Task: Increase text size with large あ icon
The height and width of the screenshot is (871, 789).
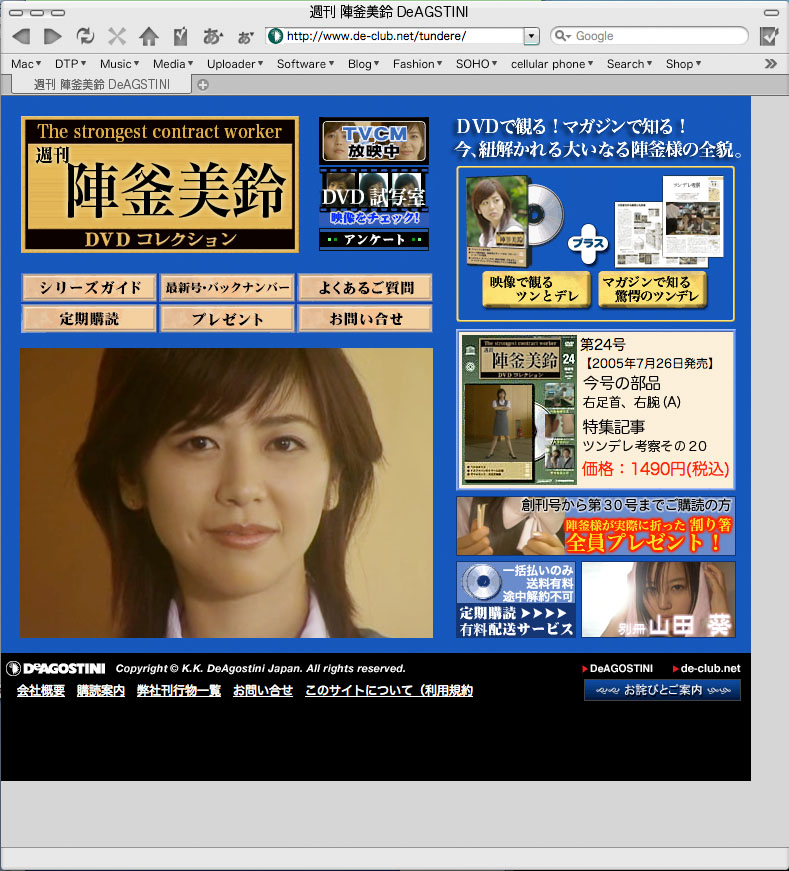Action: point(212,37)
